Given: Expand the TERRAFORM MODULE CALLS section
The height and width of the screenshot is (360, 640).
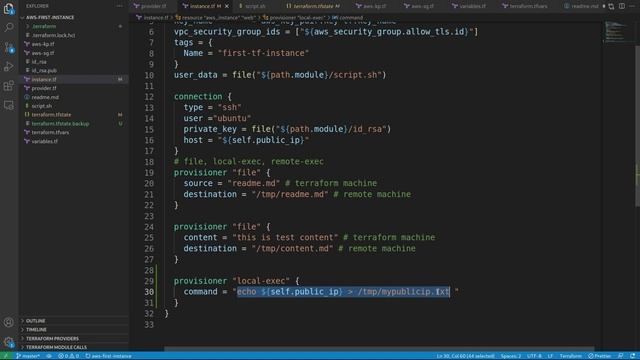Looking at the screenshot, I should pos(74,347).
